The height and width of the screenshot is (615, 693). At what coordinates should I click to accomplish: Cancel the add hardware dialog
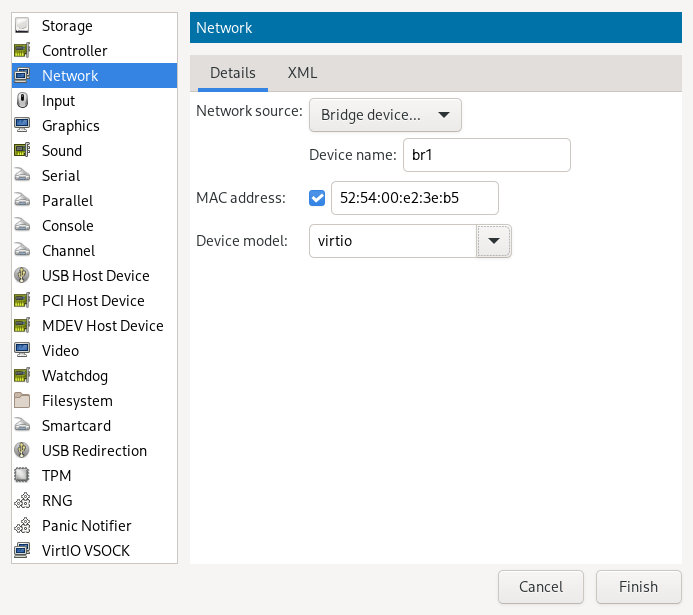(x=540, y=587)
